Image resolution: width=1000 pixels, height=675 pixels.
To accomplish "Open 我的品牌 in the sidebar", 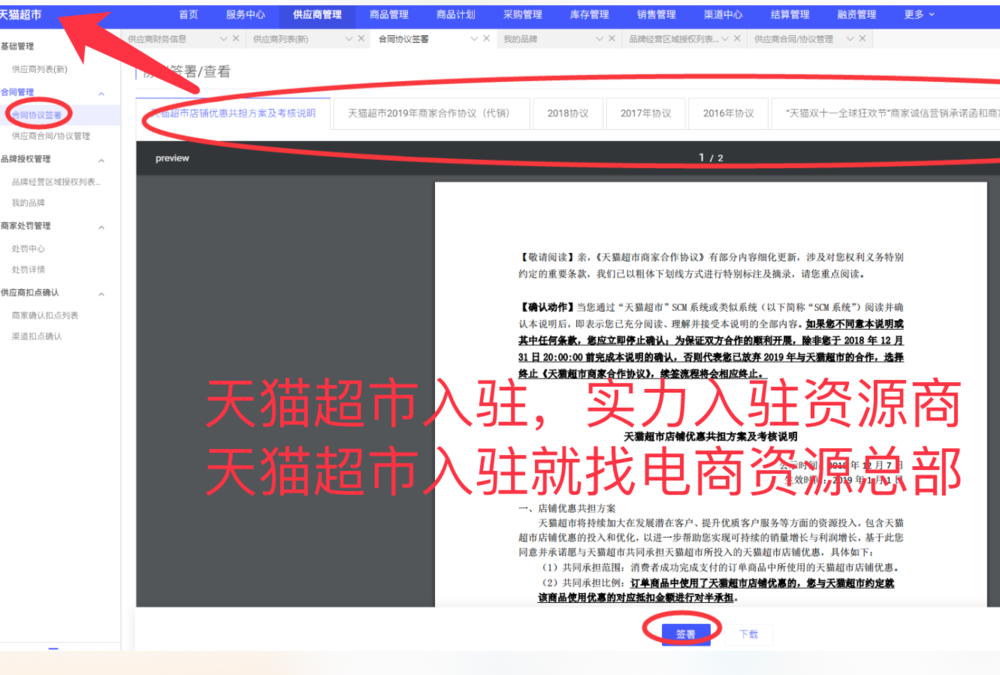I will pyautogui.click(x=29, y=203).
